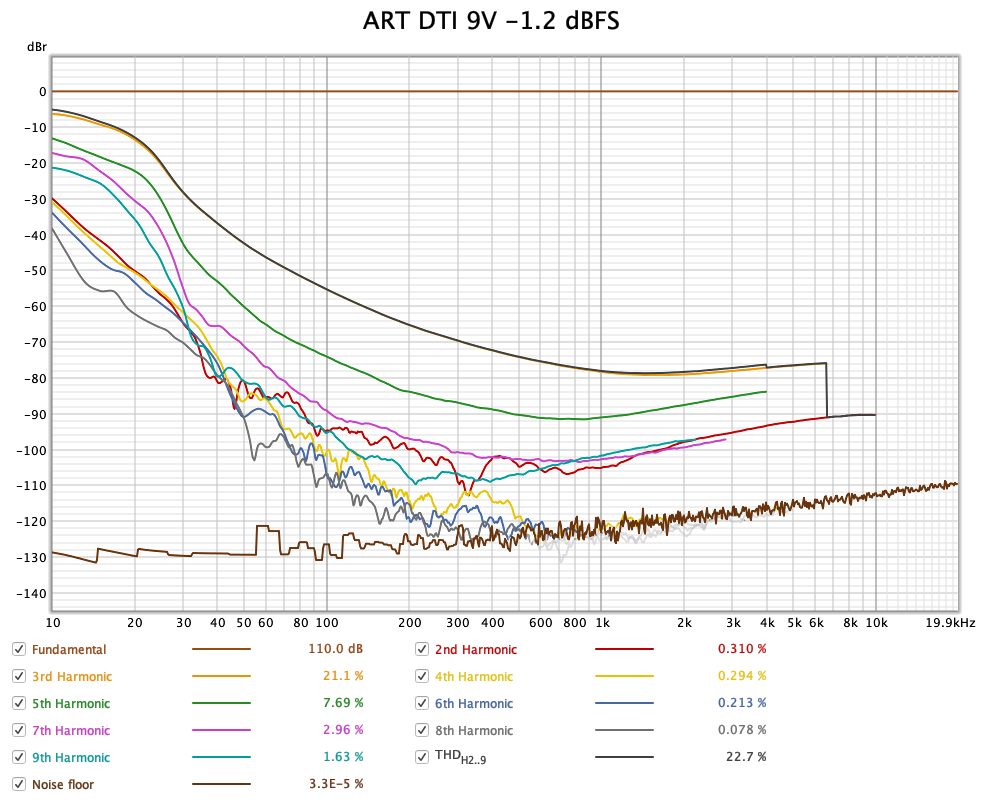Click the chart title ART DTI 9V -1.2 dBFS
This screenshot has height=800, width=984.
[491, 21]
